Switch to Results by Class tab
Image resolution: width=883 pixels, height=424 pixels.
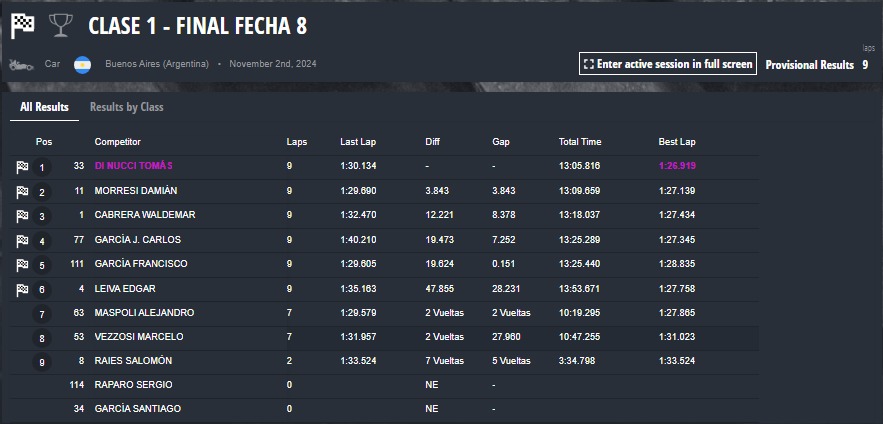pos(127,107)
